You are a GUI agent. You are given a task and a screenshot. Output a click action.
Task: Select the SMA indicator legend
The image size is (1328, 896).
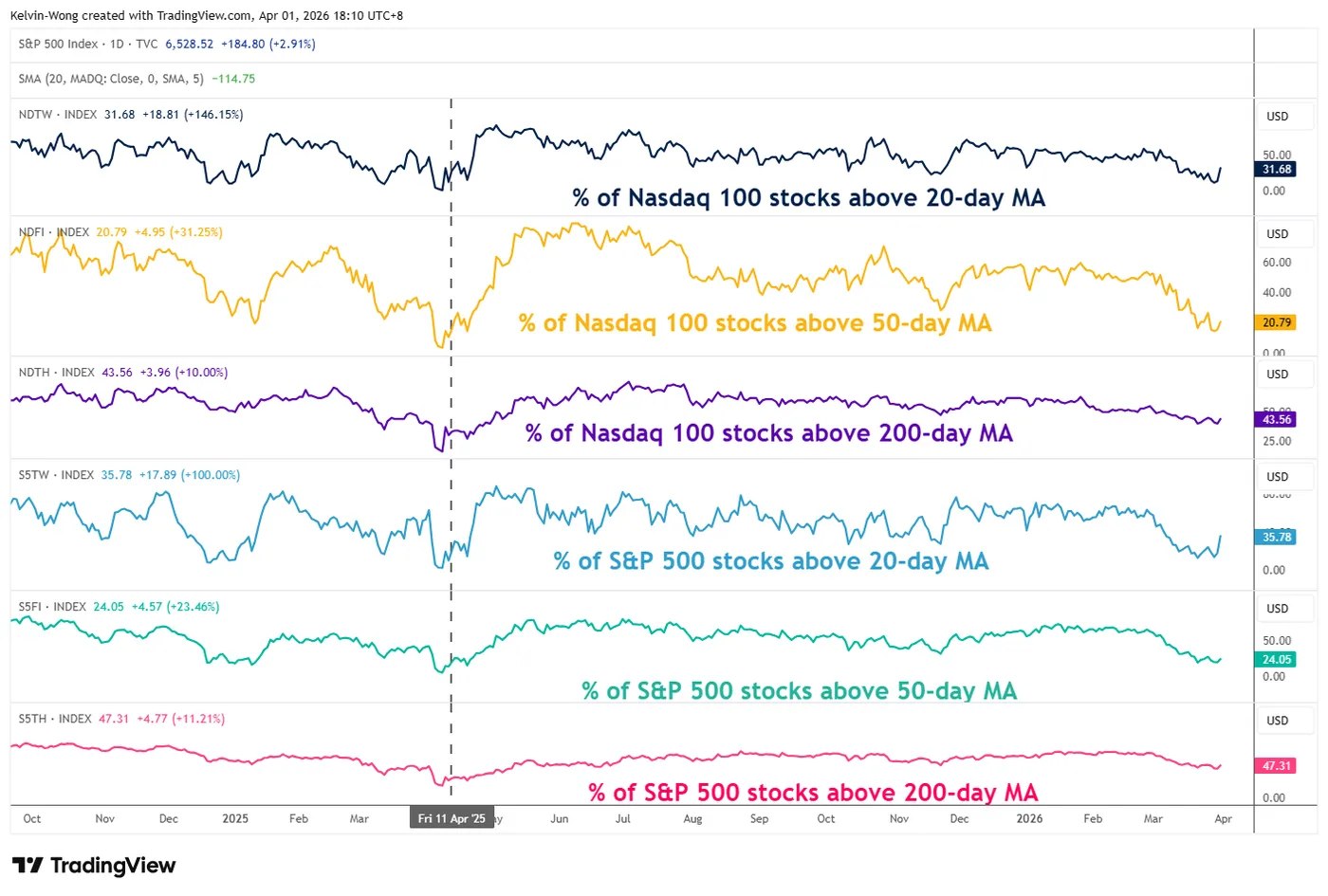(x=111, y=80)
